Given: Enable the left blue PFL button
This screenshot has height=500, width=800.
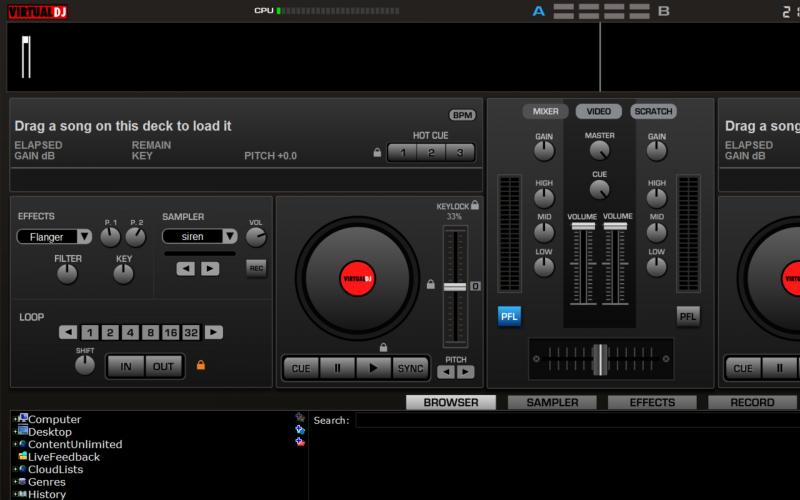Looking at the screenshot, I should [509, 316].
